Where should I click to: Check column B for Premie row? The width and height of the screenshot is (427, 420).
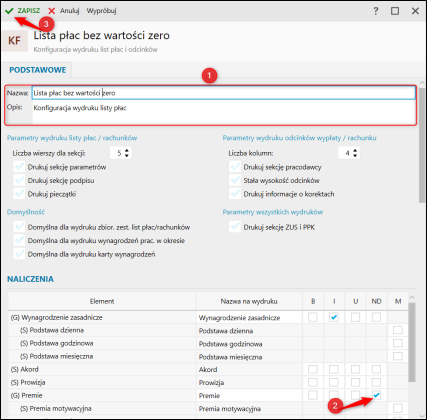(x=313, y=395)
